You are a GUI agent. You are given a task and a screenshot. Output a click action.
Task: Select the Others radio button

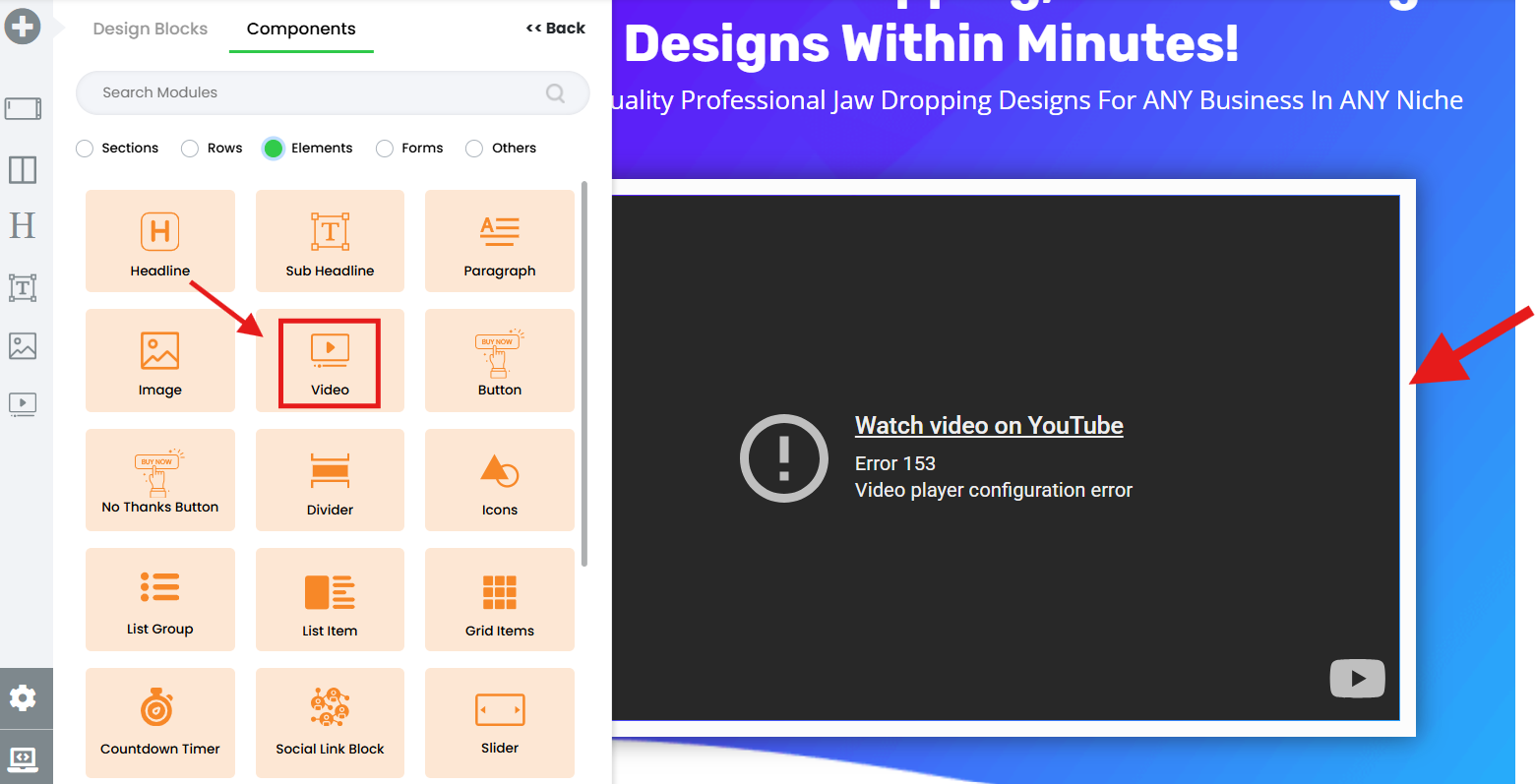[x=474, y=149]
